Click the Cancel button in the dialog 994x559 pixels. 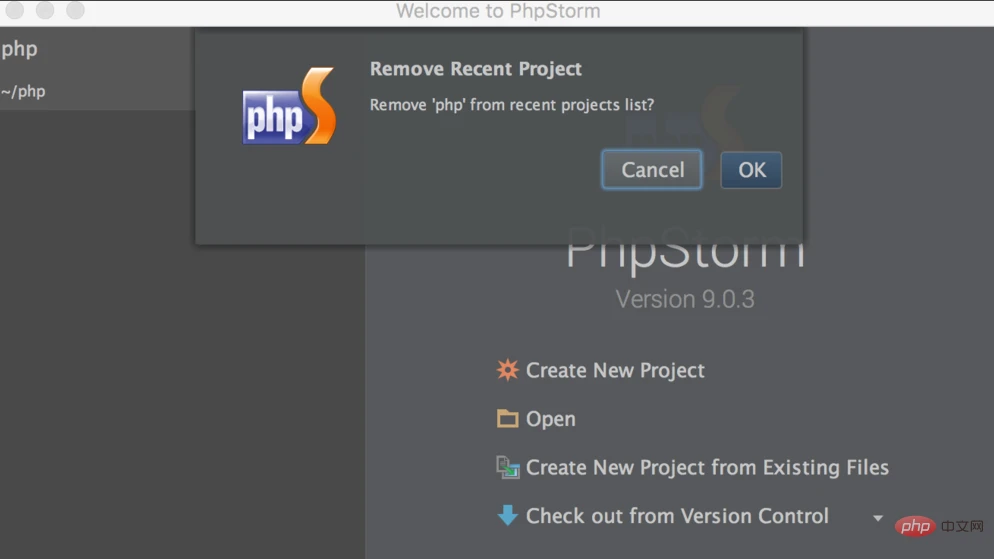tap(652, 170)
